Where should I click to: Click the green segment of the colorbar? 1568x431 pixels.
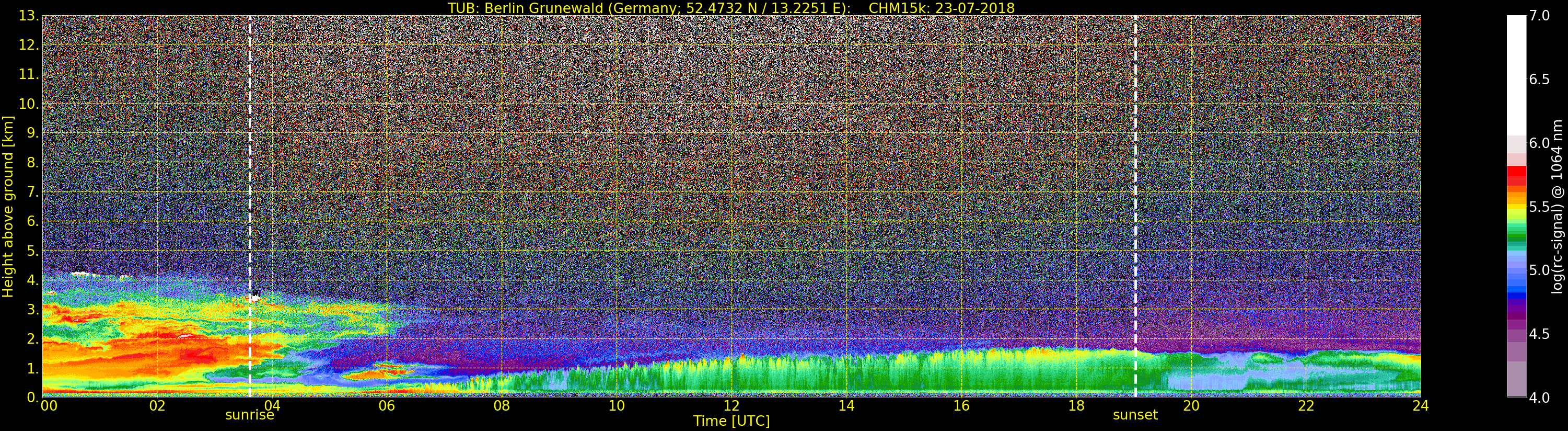coord(1516,235)
